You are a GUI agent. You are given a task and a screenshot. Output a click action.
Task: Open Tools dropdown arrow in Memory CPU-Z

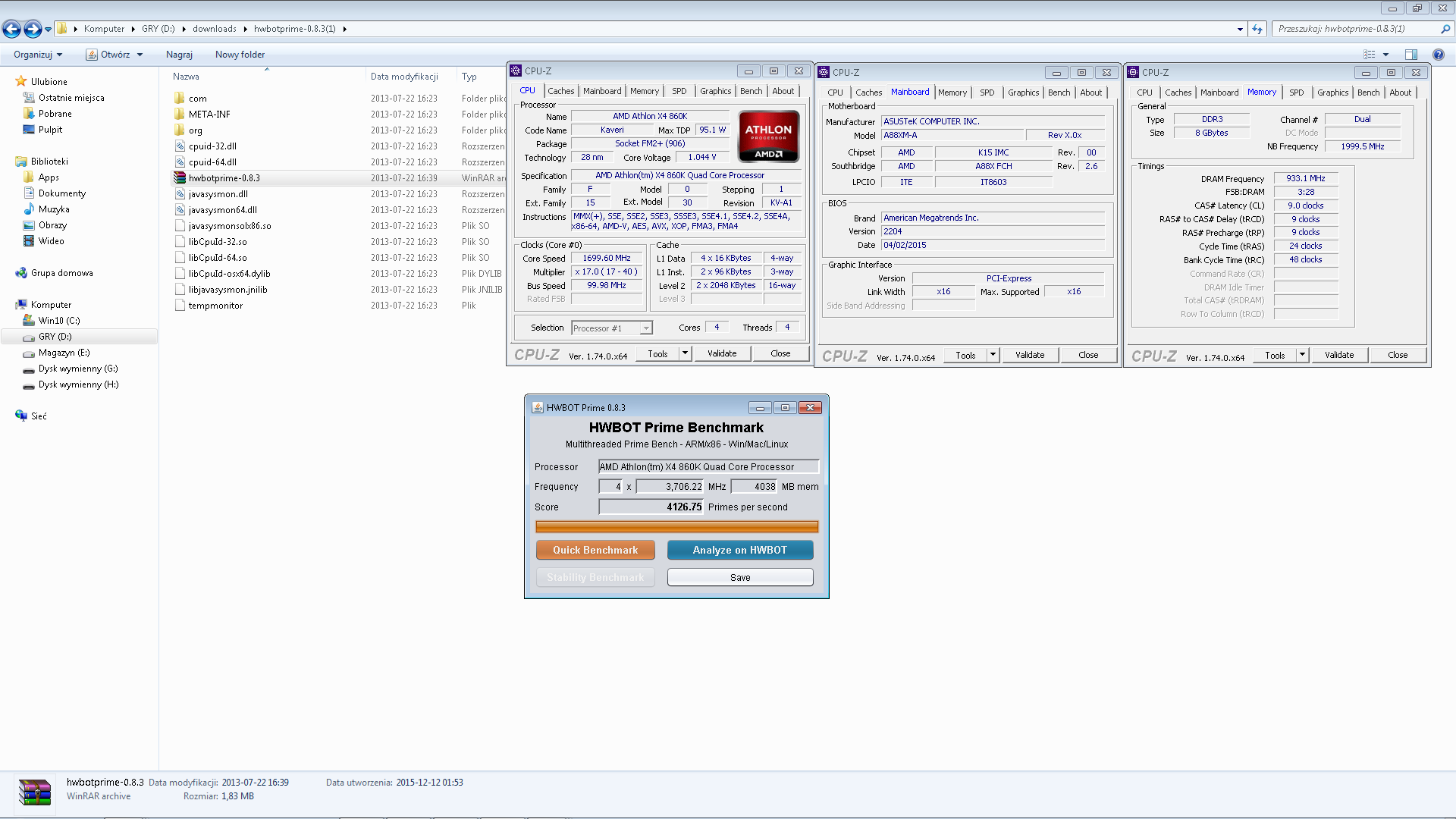[1302, 355]
